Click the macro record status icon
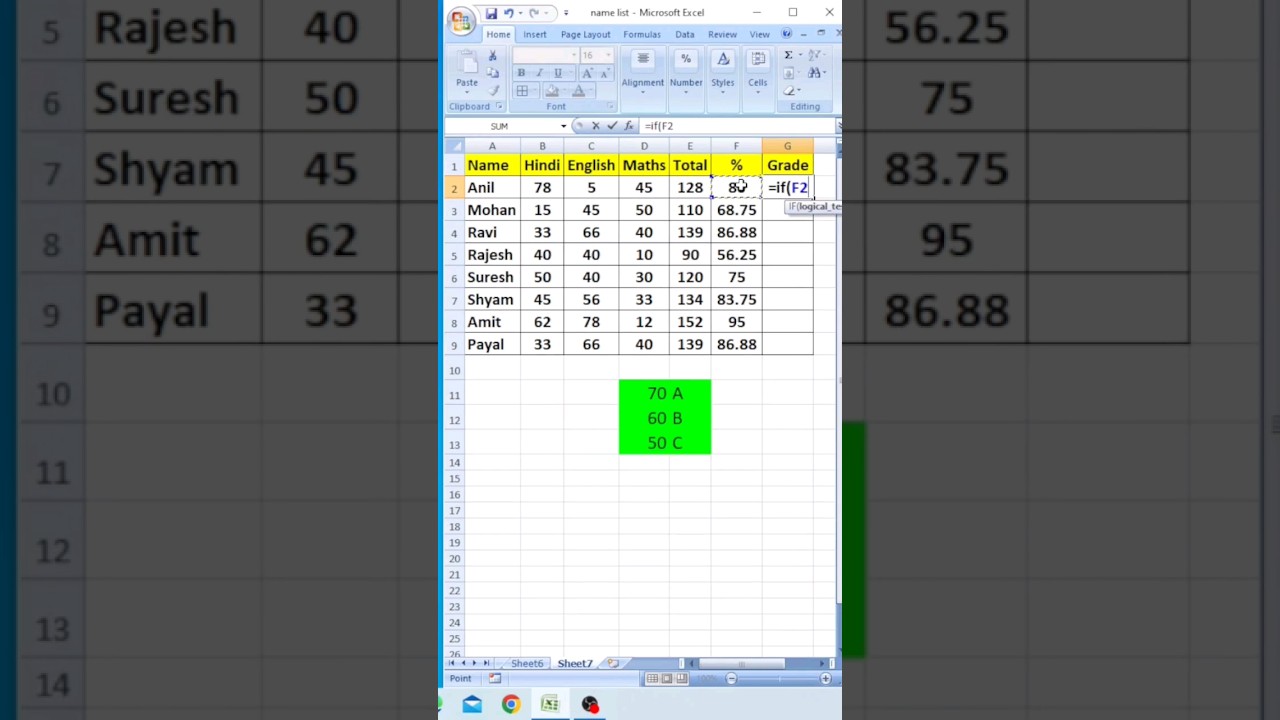 pyautogui.click(x=494, y=678)
